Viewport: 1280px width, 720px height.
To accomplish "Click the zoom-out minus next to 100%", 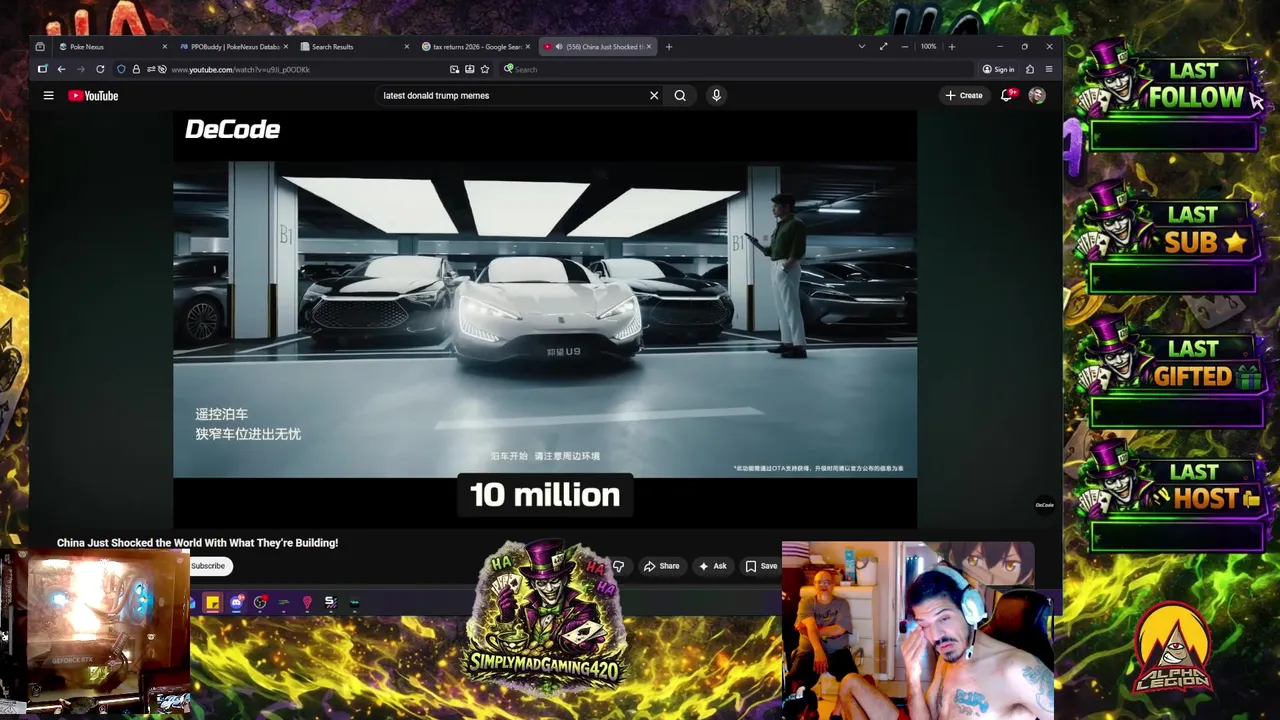I will pyautogui.click(x=905, y=47).
